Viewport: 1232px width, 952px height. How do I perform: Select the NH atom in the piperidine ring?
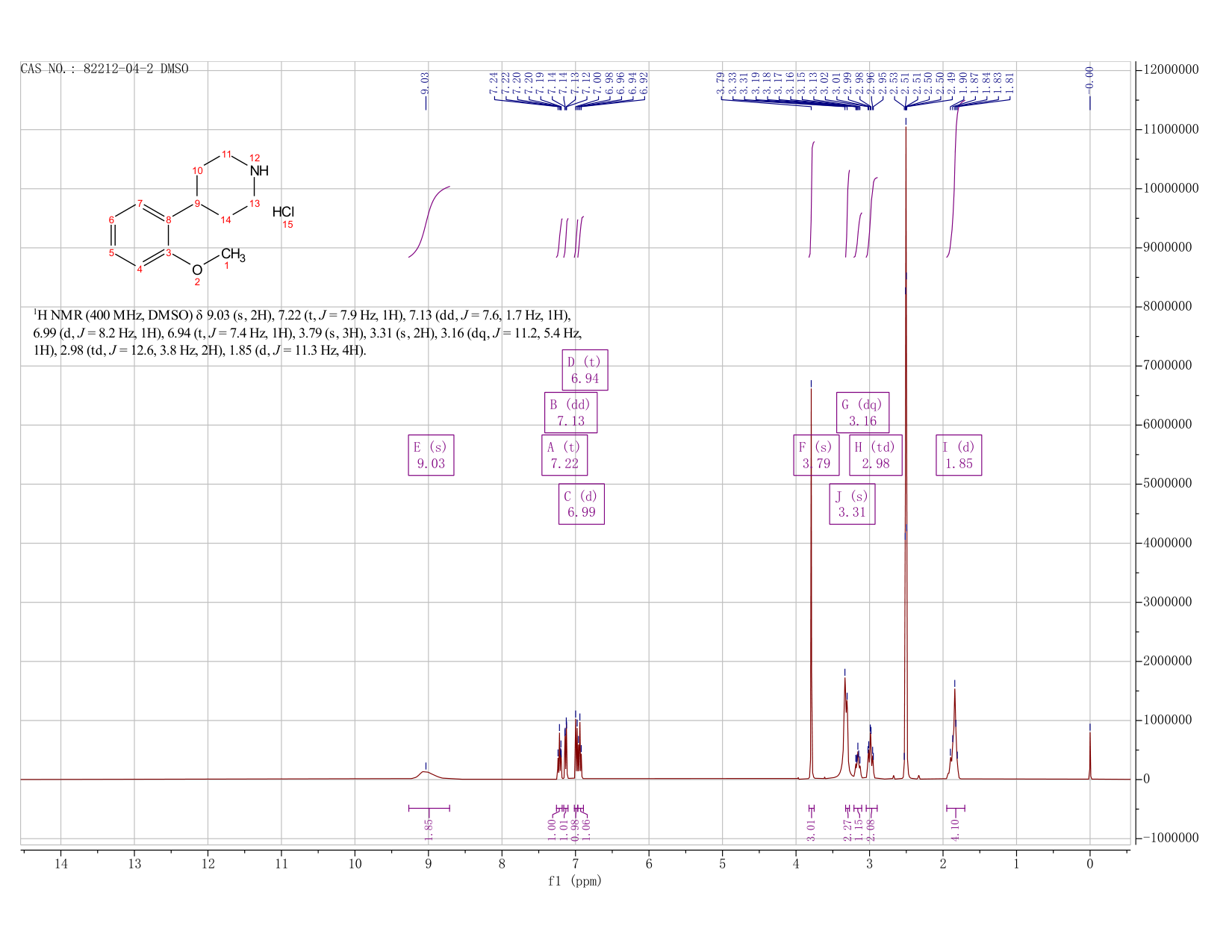(x=259, y=171)
